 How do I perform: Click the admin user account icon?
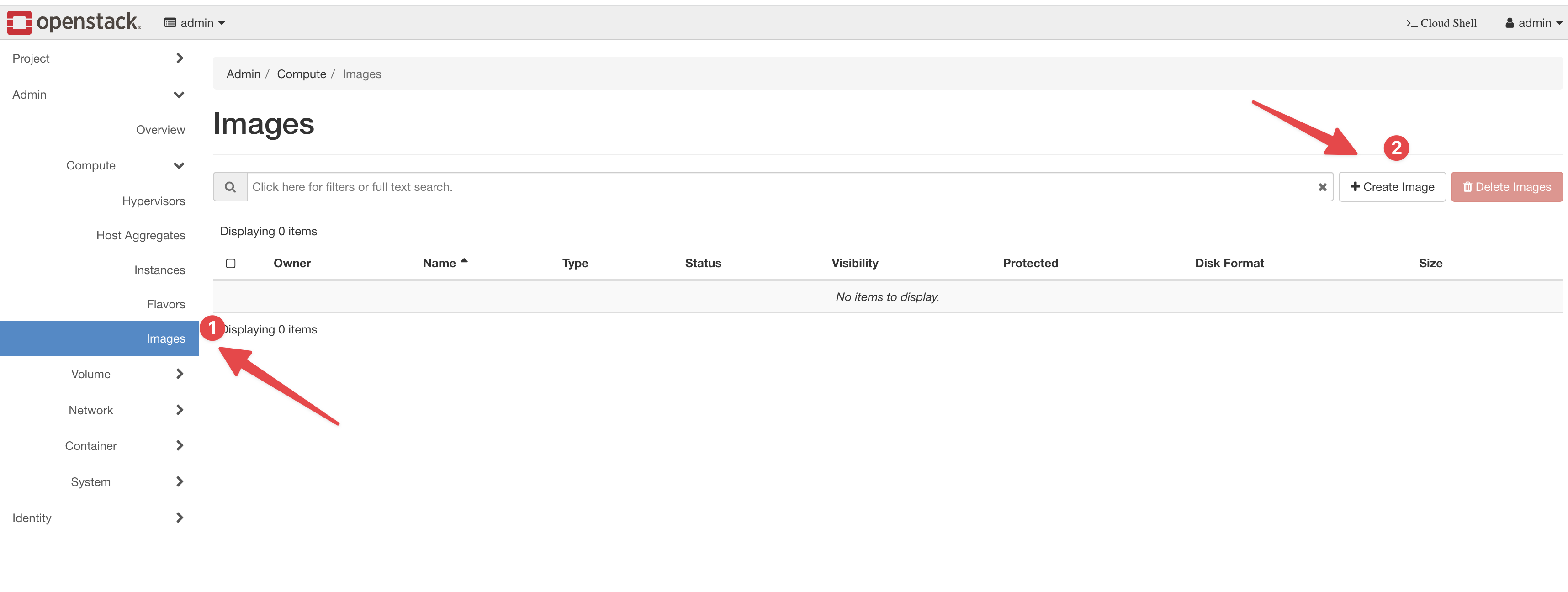pyautogui.click(x=1509, y=22)
